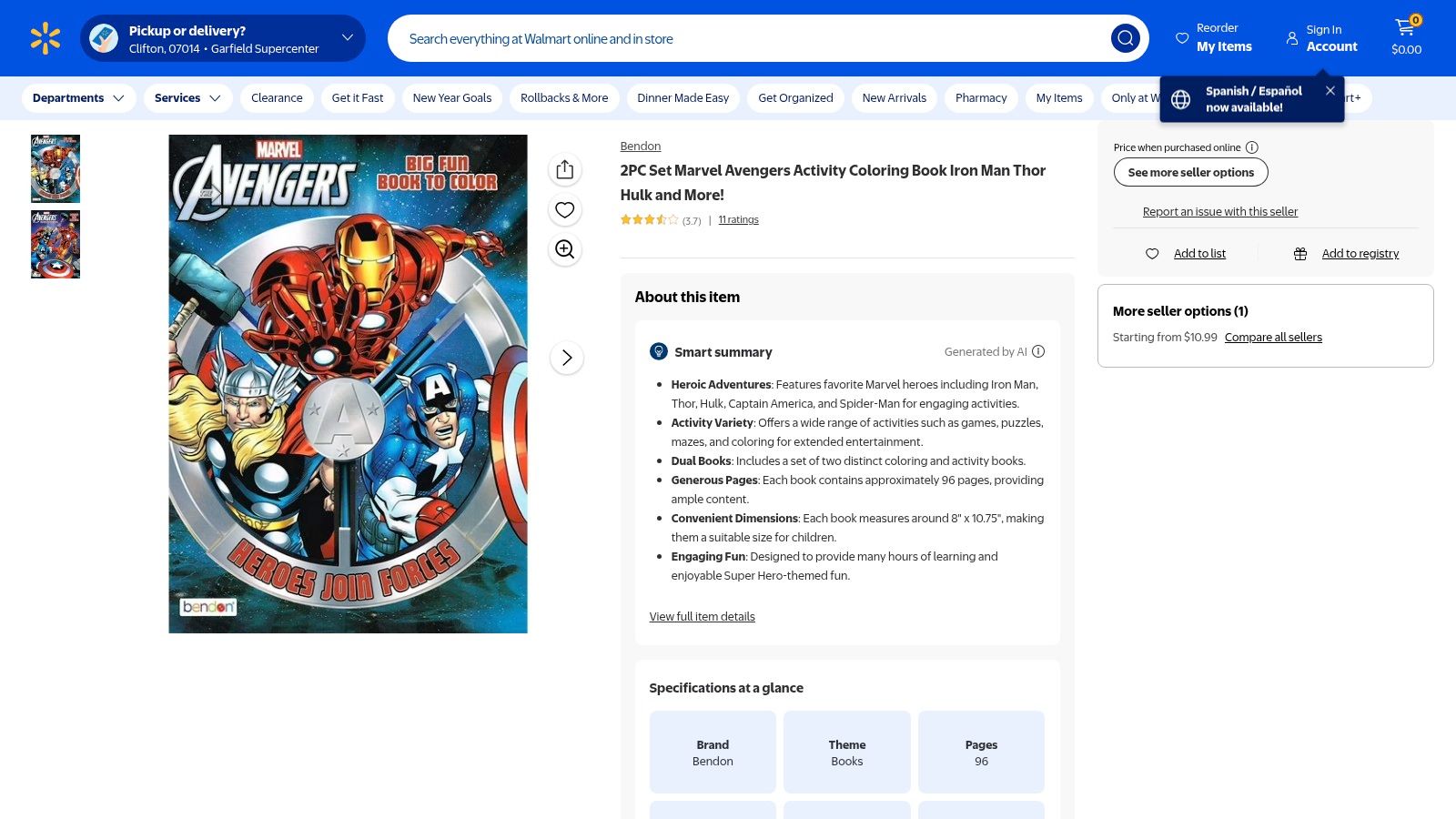Click the Add to list heart icon
The height and width of the screenshot is (819, 1456).
1152,254
